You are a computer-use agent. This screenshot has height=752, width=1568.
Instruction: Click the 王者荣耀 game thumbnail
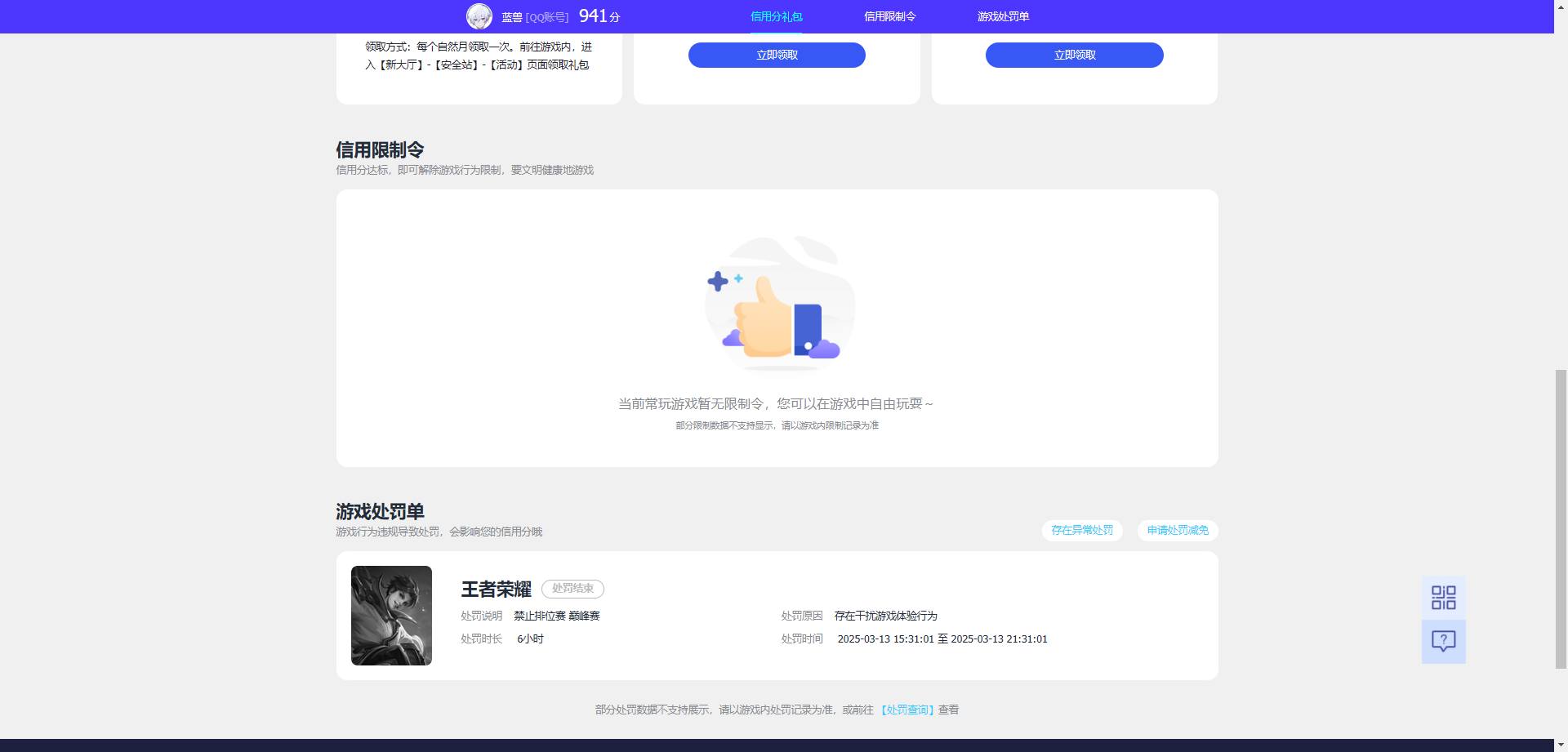coord(391,615)
